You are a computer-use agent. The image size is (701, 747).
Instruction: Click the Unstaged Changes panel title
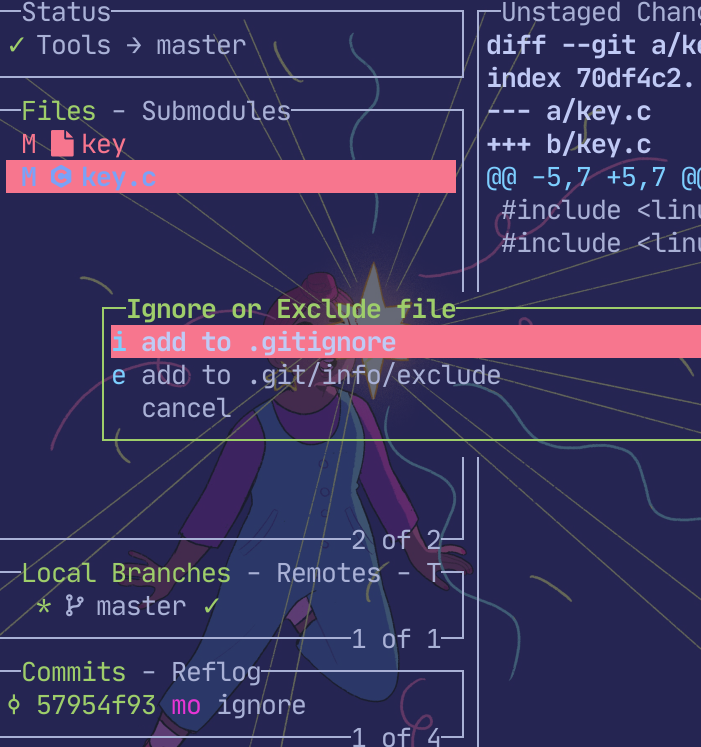601,12
